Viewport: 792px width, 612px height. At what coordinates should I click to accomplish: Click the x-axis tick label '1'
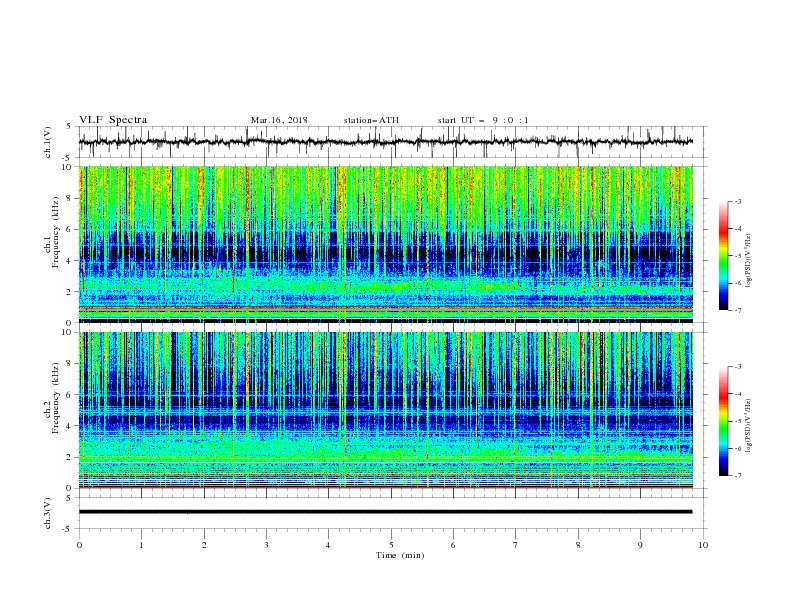click(x=142, y=545)
